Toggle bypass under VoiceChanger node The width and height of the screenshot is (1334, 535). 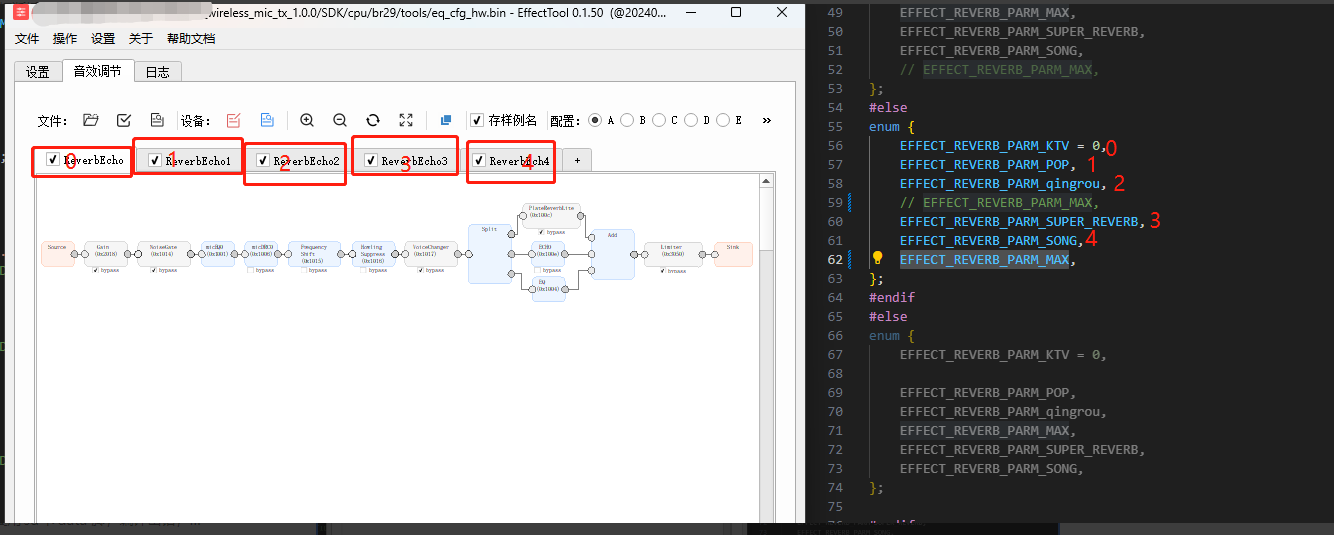pos(422,271)
